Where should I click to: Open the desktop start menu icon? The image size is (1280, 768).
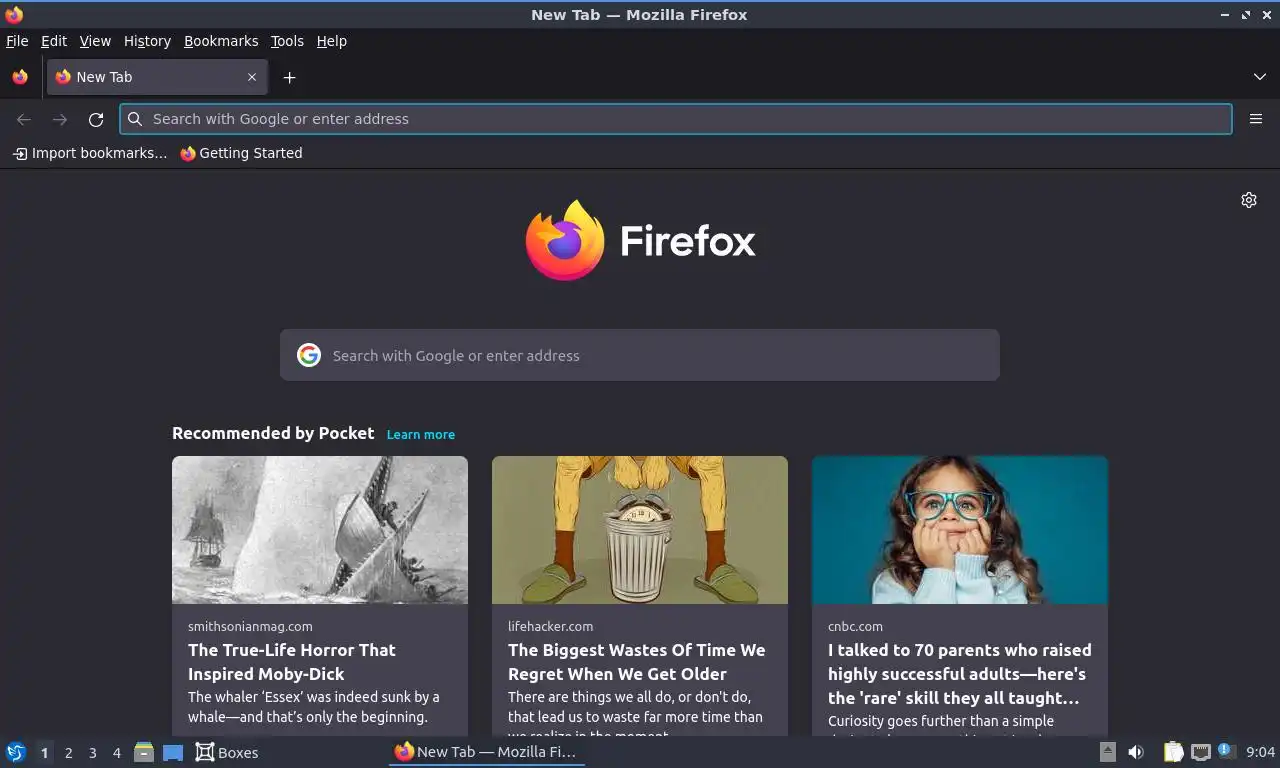pos(16,752)
